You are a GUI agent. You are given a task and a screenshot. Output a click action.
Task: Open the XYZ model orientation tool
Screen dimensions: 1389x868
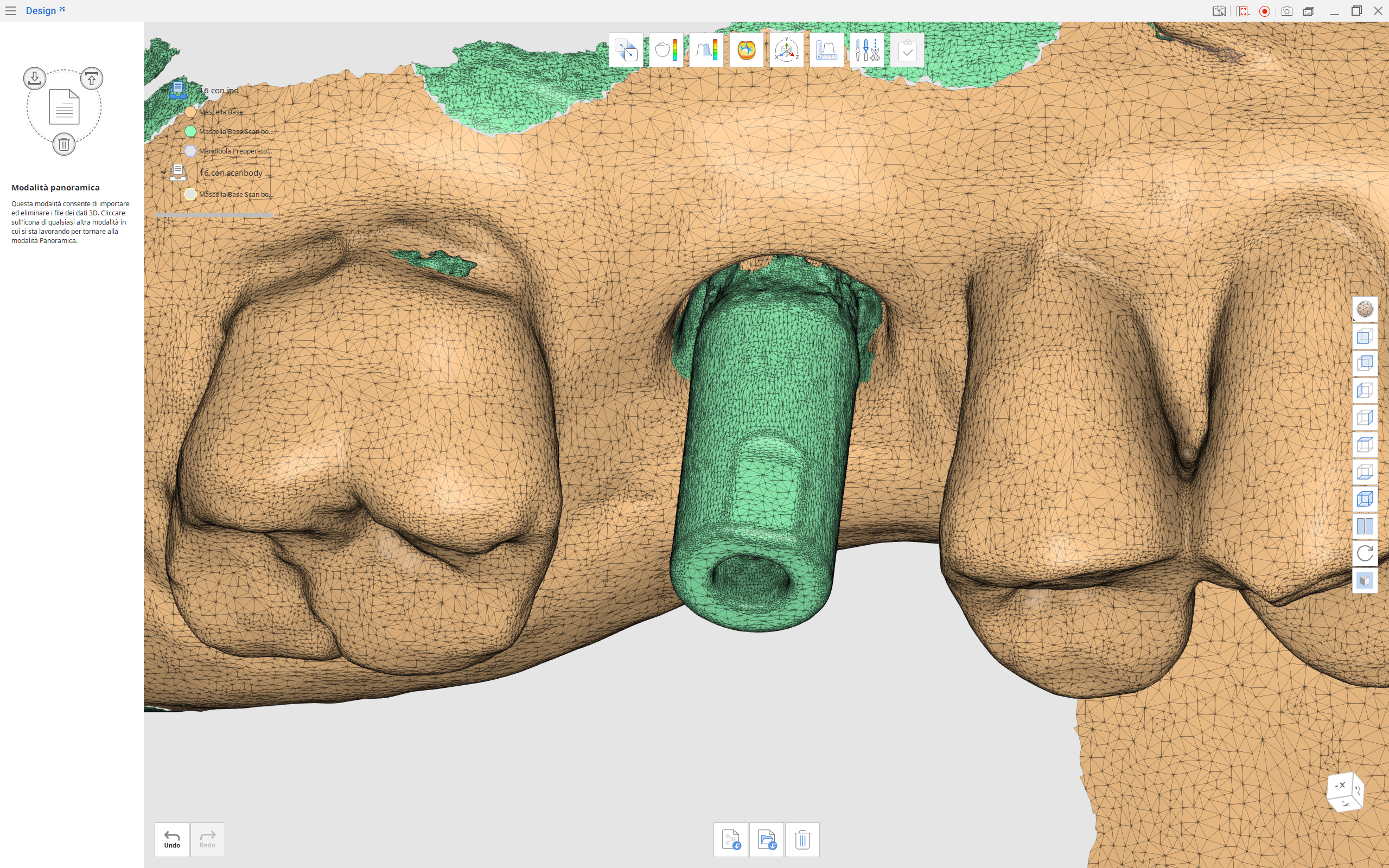(786, 50)
